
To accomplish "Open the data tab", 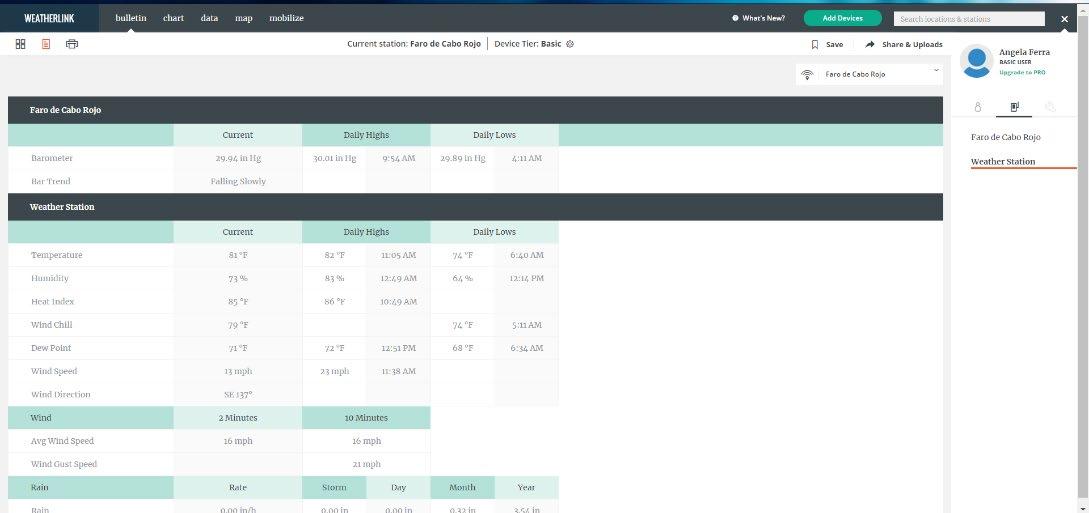I will (209, 18).
